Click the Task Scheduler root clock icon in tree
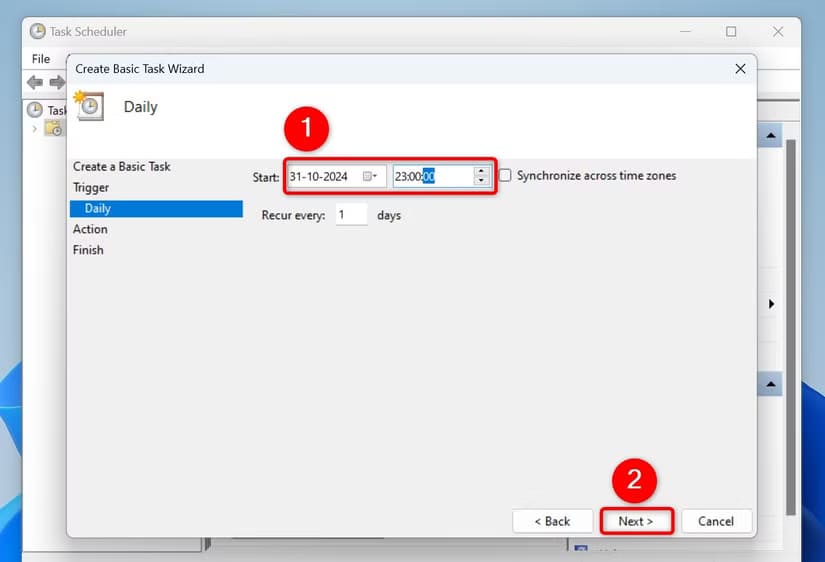This screenshot has height=562, width=825. 35,110
